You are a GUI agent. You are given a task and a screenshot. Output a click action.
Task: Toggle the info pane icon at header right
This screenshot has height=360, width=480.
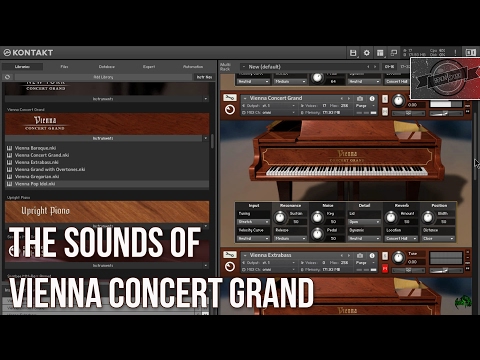[470, 53]
